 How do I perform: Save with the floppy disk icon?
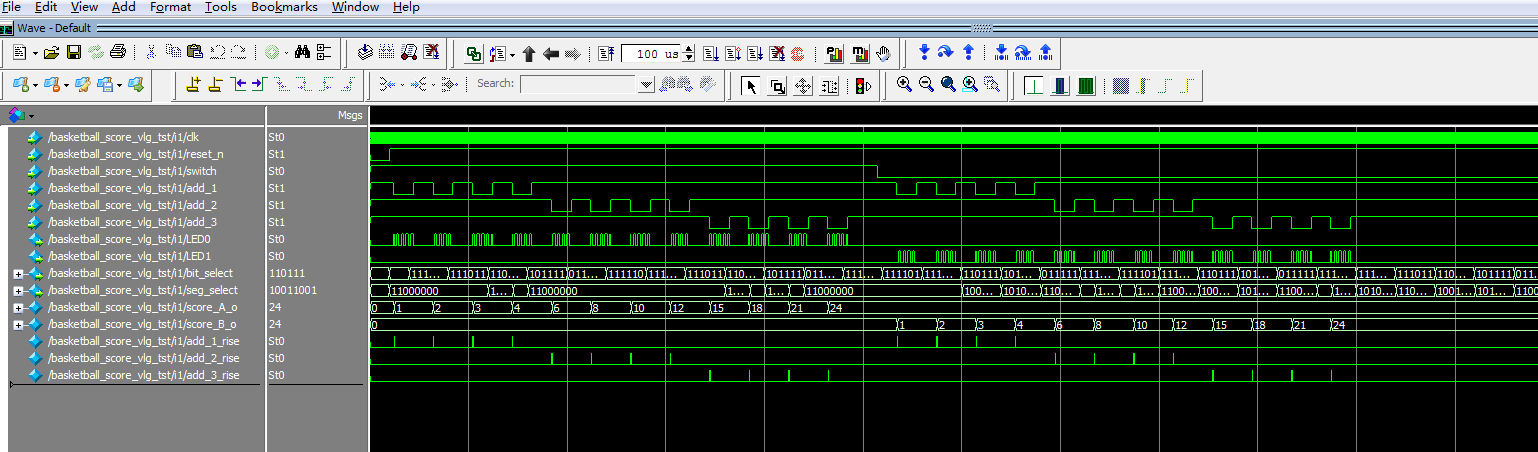(x=73, y=53)
